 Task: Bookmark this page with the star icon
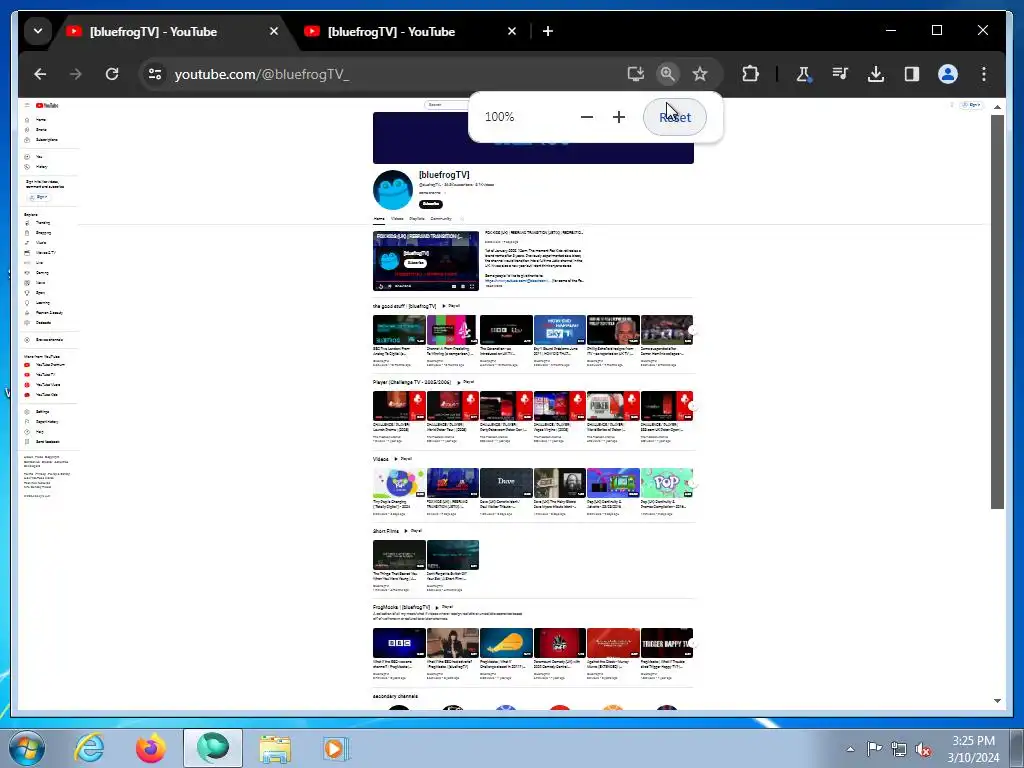[x=700, y=74]
